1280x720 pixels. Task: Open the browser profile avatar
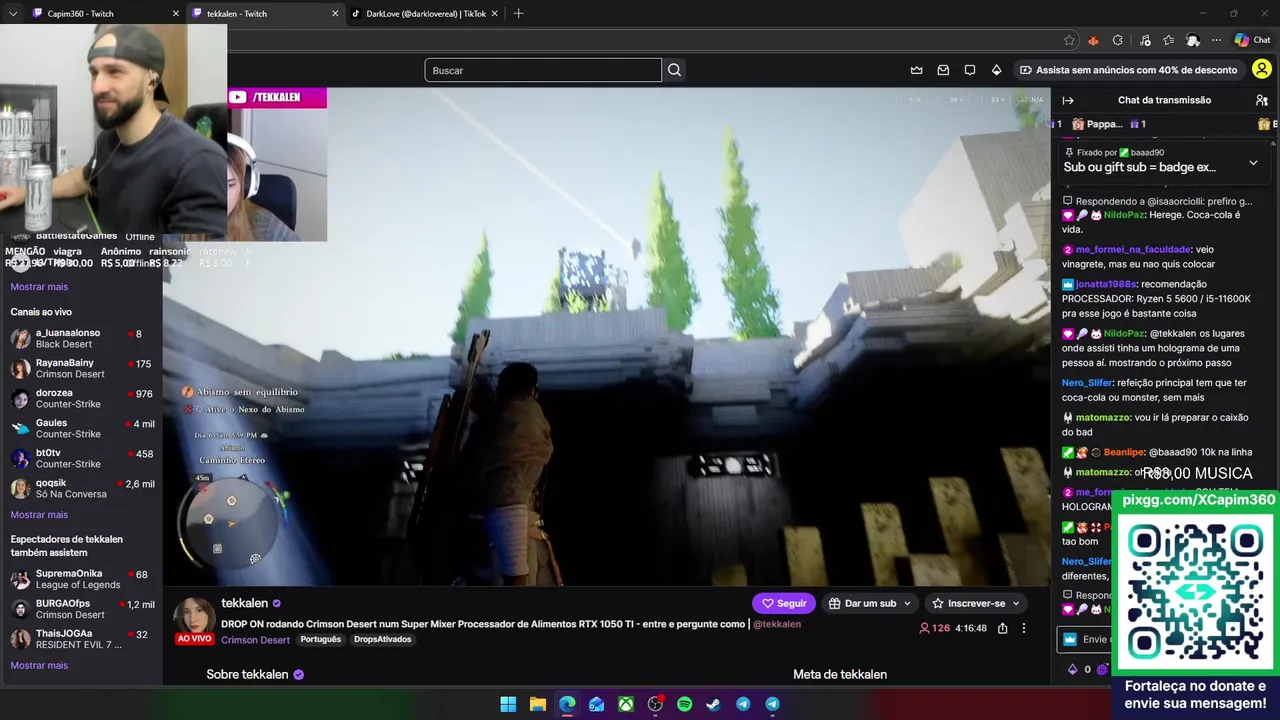tap(1193, 40)
